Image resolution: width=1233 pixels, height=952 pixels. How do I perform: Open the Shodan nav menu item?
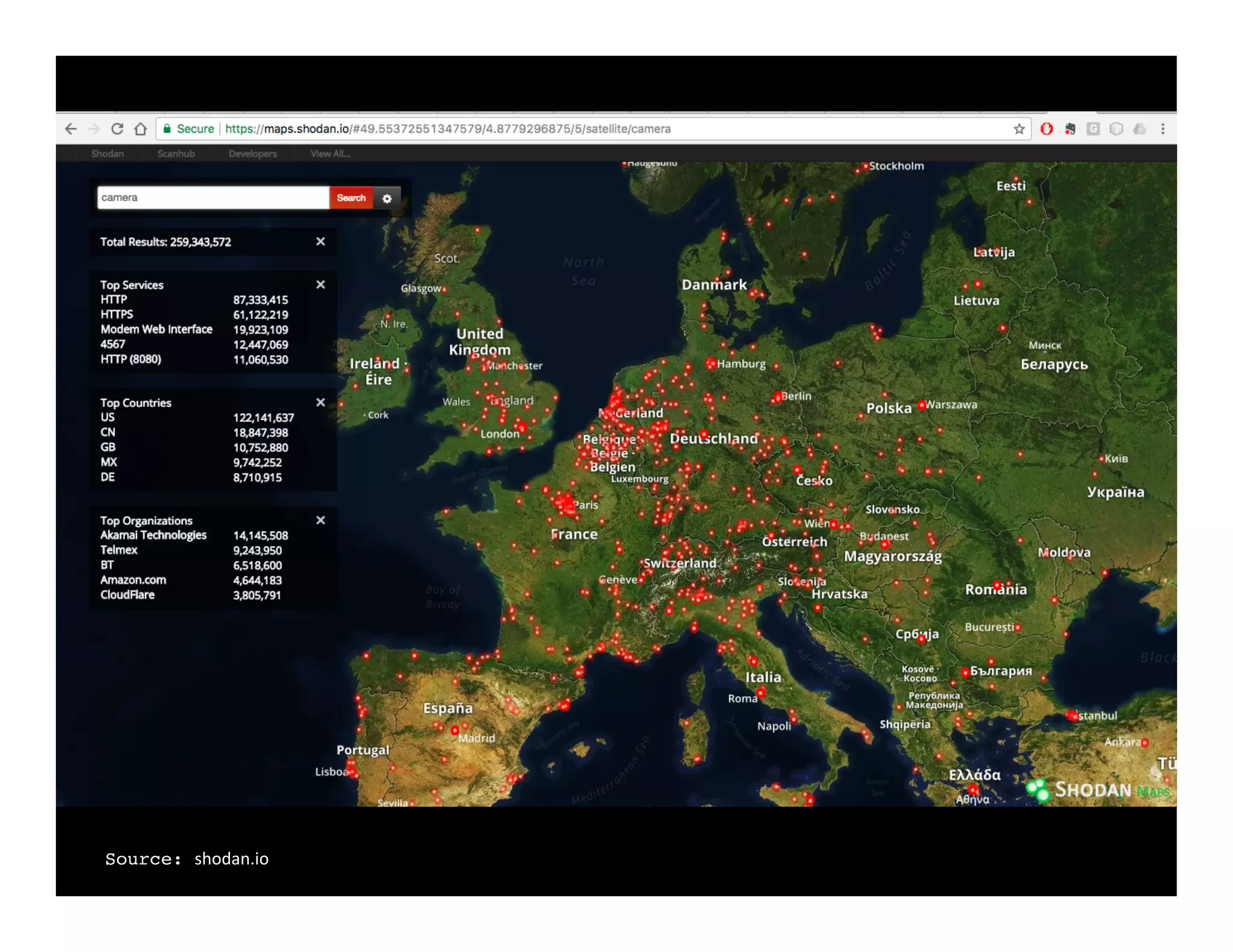[107, 153]
